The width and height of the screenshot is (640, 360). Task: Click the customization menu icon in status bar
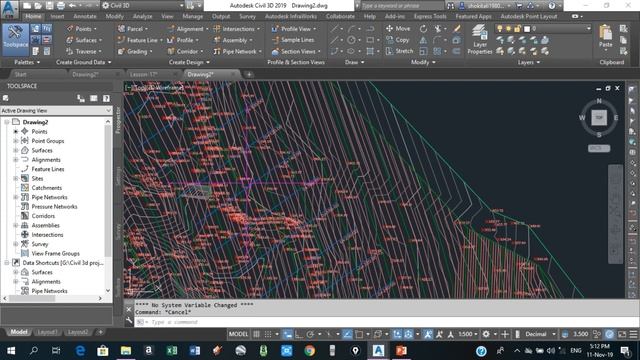[633, 334]
